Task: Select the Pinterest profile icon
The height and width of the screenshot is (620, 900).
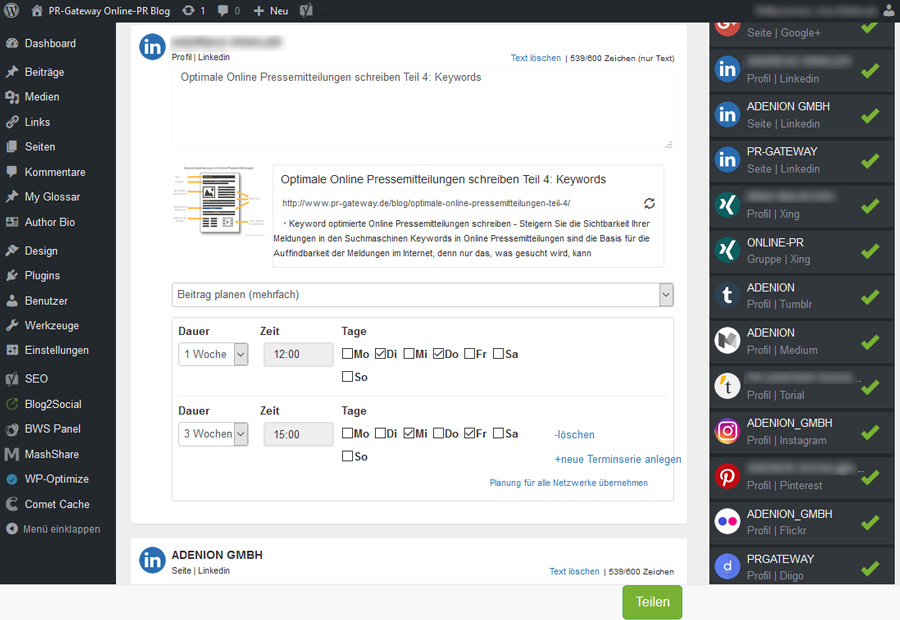Action: (x=727, y=476)
